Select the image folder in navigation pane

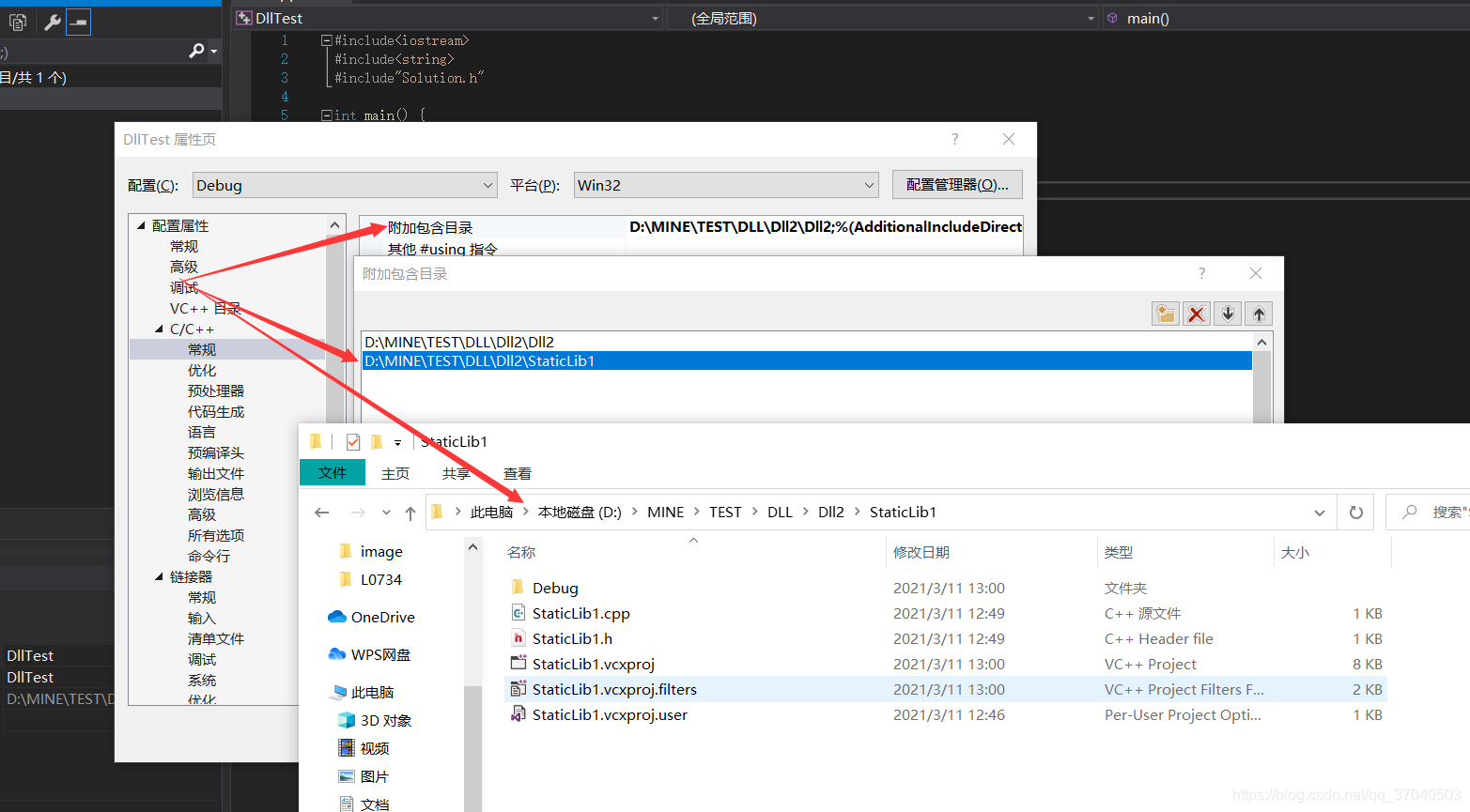click(x=370, y=551)
